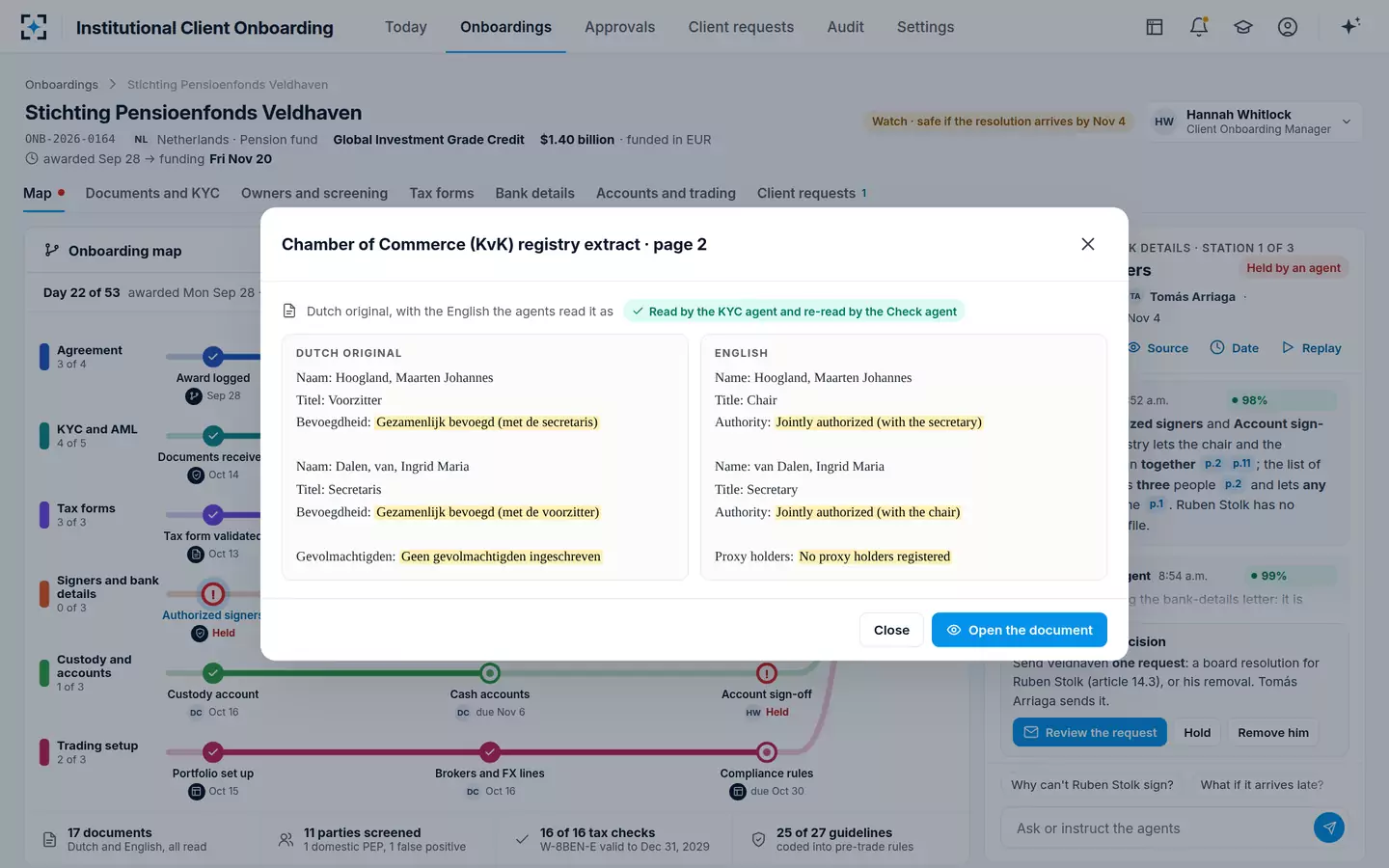Open the Client requests top menu

pyautogui.click(x=741, y=27)
